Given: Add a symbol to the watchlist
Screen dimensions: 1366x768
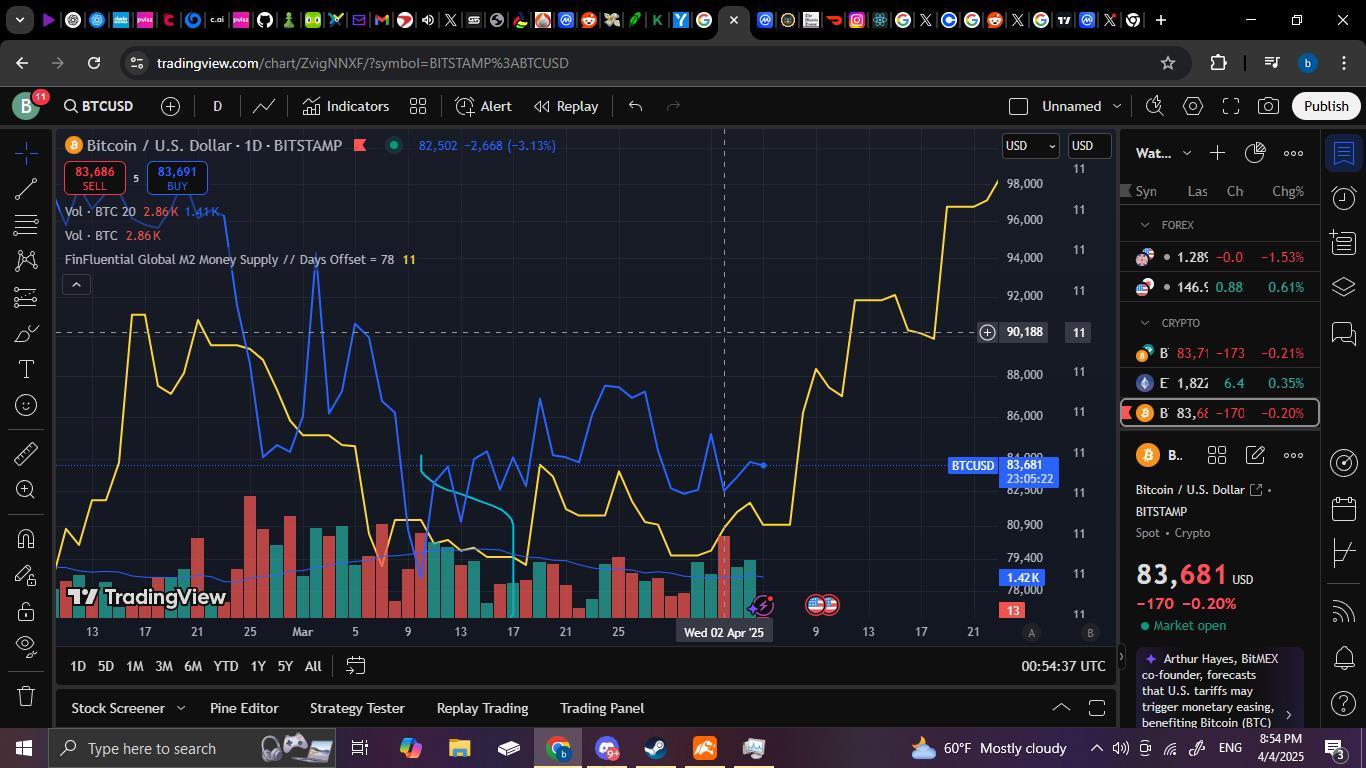Looking at the screenshot, I should pos(1217,153).
